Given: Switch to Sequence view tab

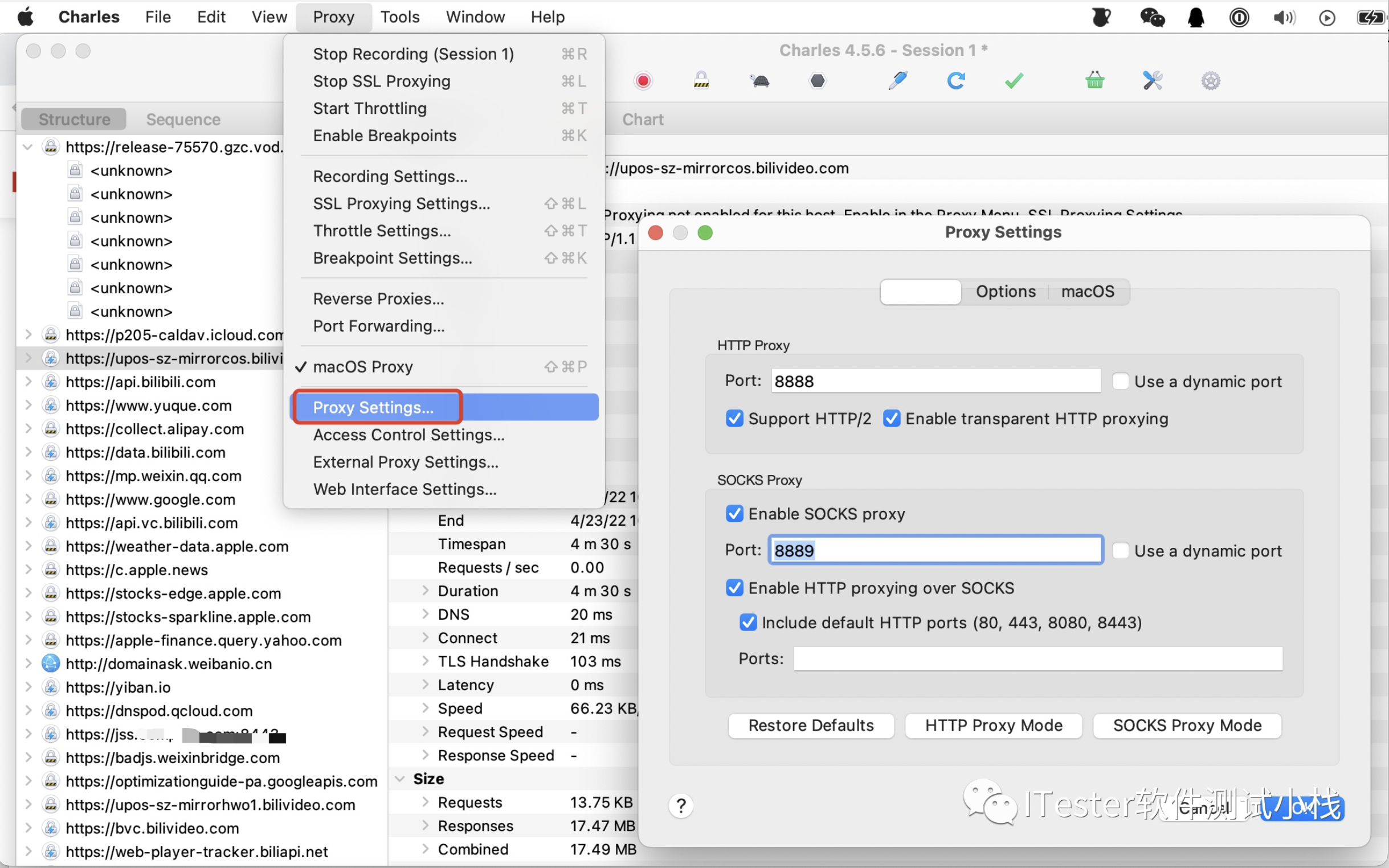Looking at the screenshot, I should click(183, 120).
